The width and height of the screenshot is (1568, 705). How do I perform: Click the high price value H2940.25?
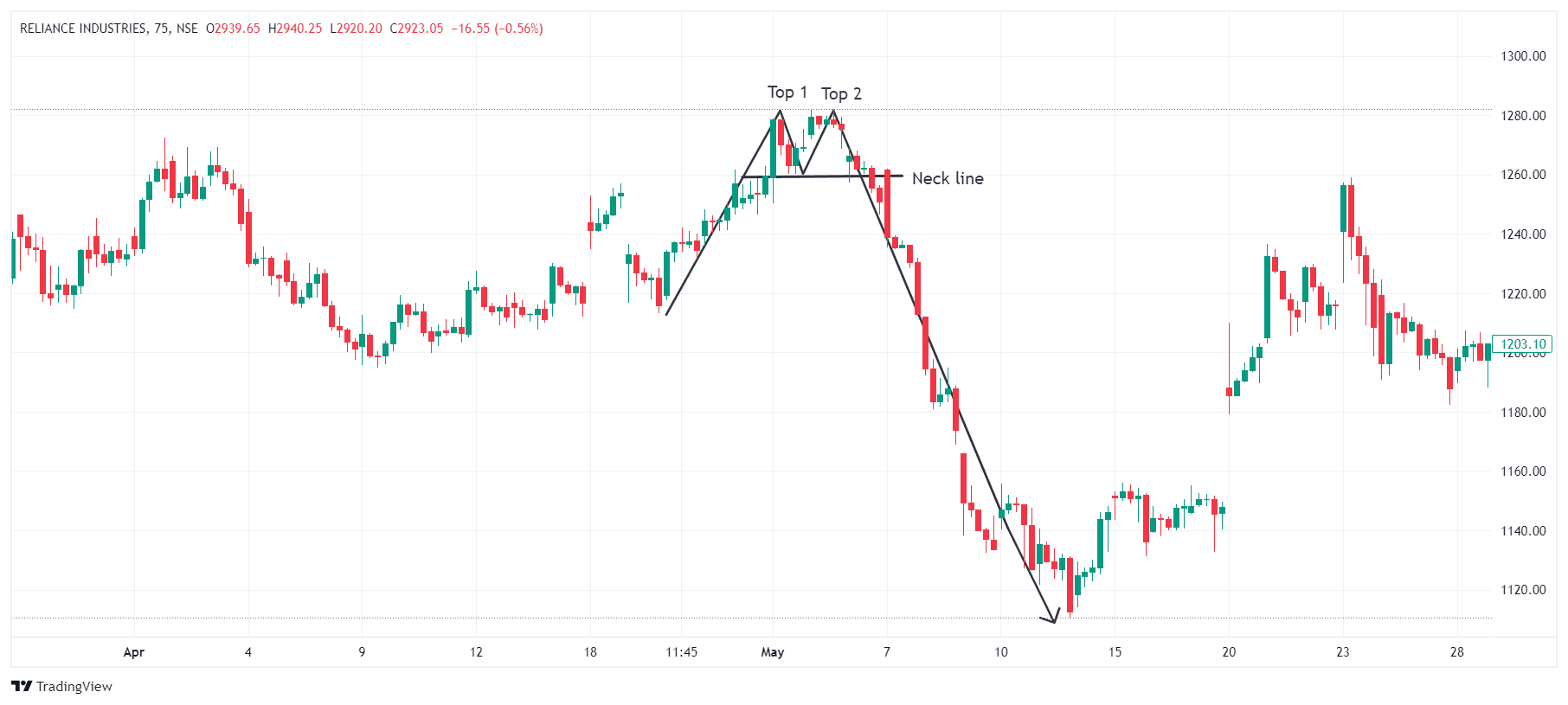click(x=295, y=29)
